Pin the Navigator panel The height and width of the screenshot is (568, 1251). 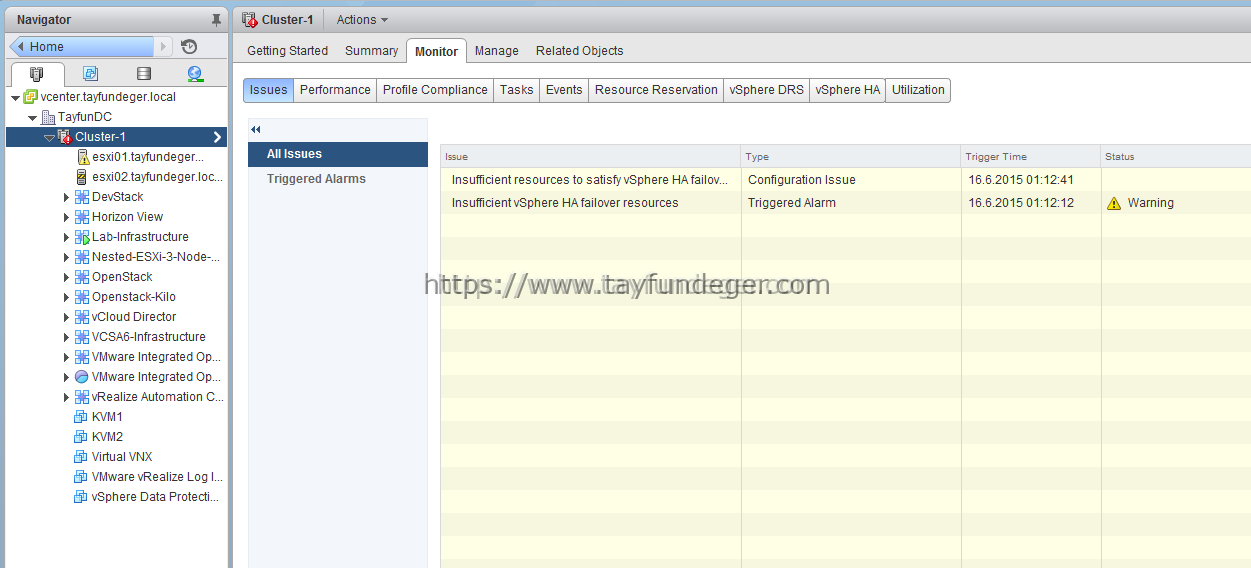pyautogui.click(x=216, y=20)
